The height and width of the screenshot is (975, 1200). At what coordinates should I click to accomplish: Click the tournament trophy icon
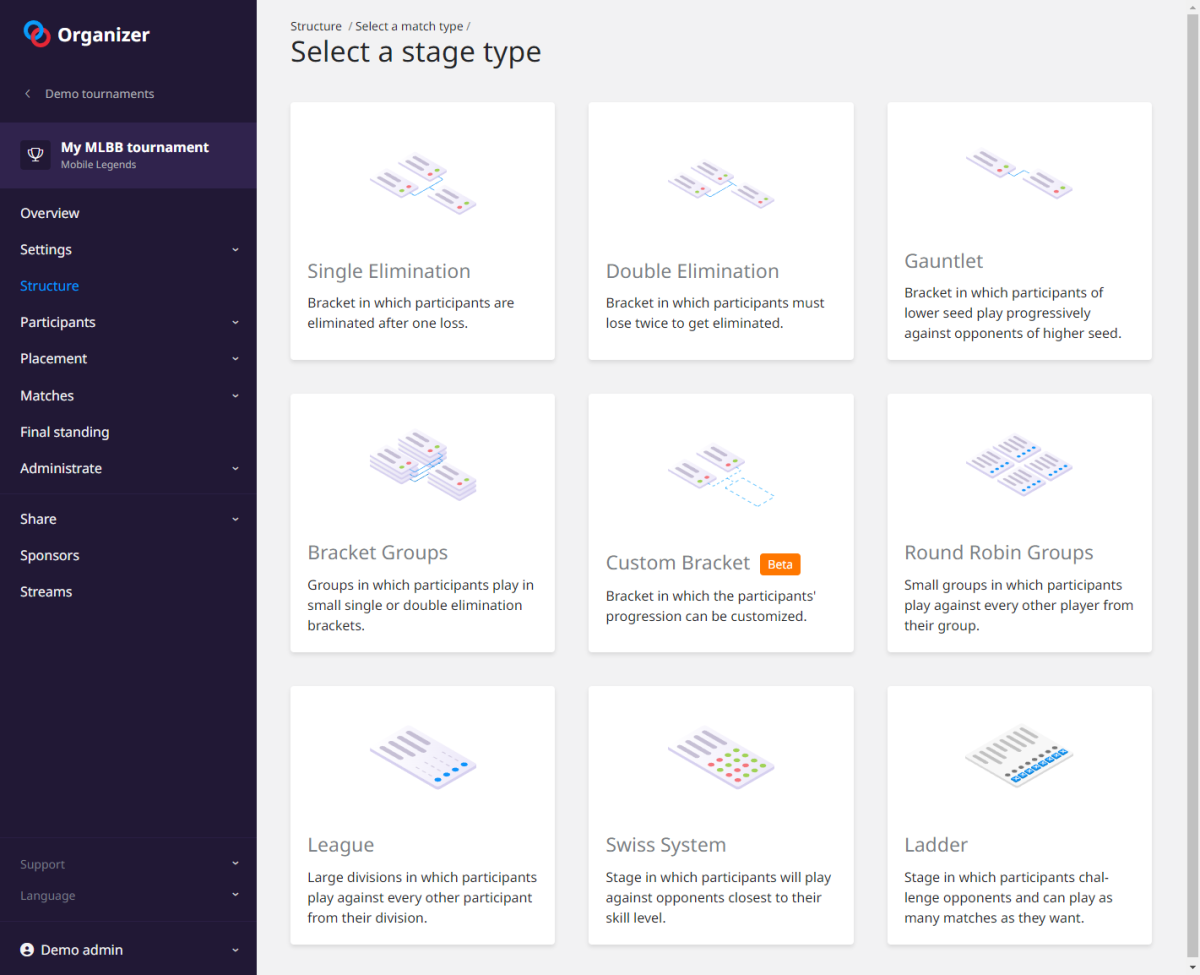pyautogui.click(x=36, y=155)
